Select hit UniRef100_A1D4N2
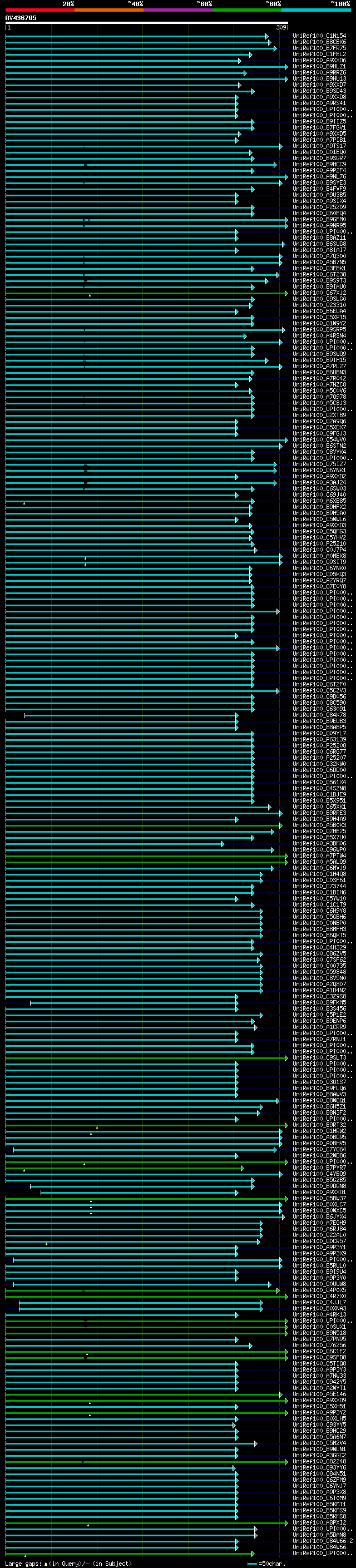The height and width of the screenshot is (1568, 356). coord(319,990)
